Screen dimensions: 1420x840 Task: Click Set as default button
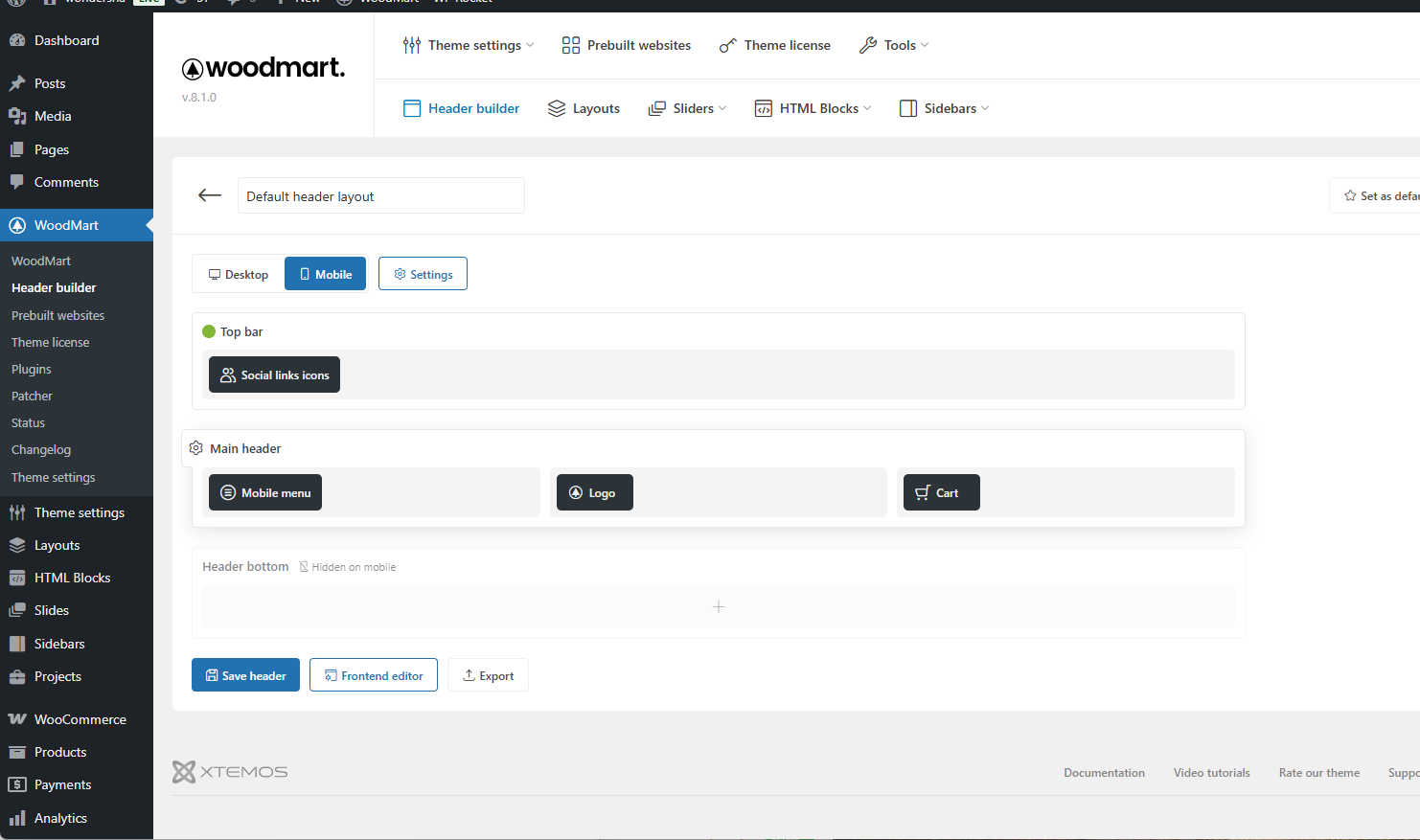pos(1376,195)
